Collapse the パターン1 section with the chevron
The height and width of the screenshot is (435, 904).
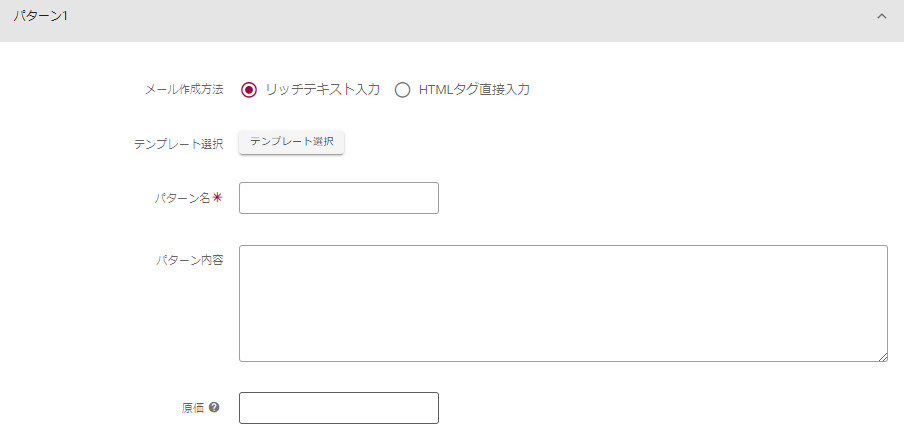click(881, 17)
